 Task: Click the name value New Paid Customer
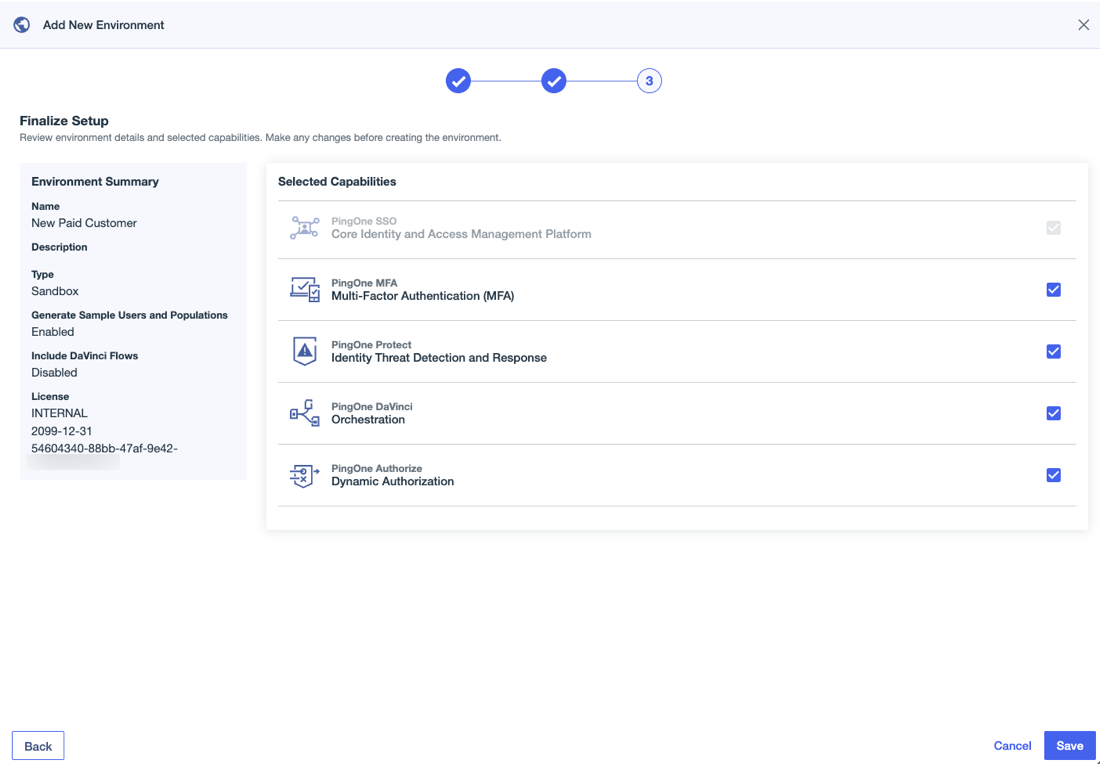point(84,223)
